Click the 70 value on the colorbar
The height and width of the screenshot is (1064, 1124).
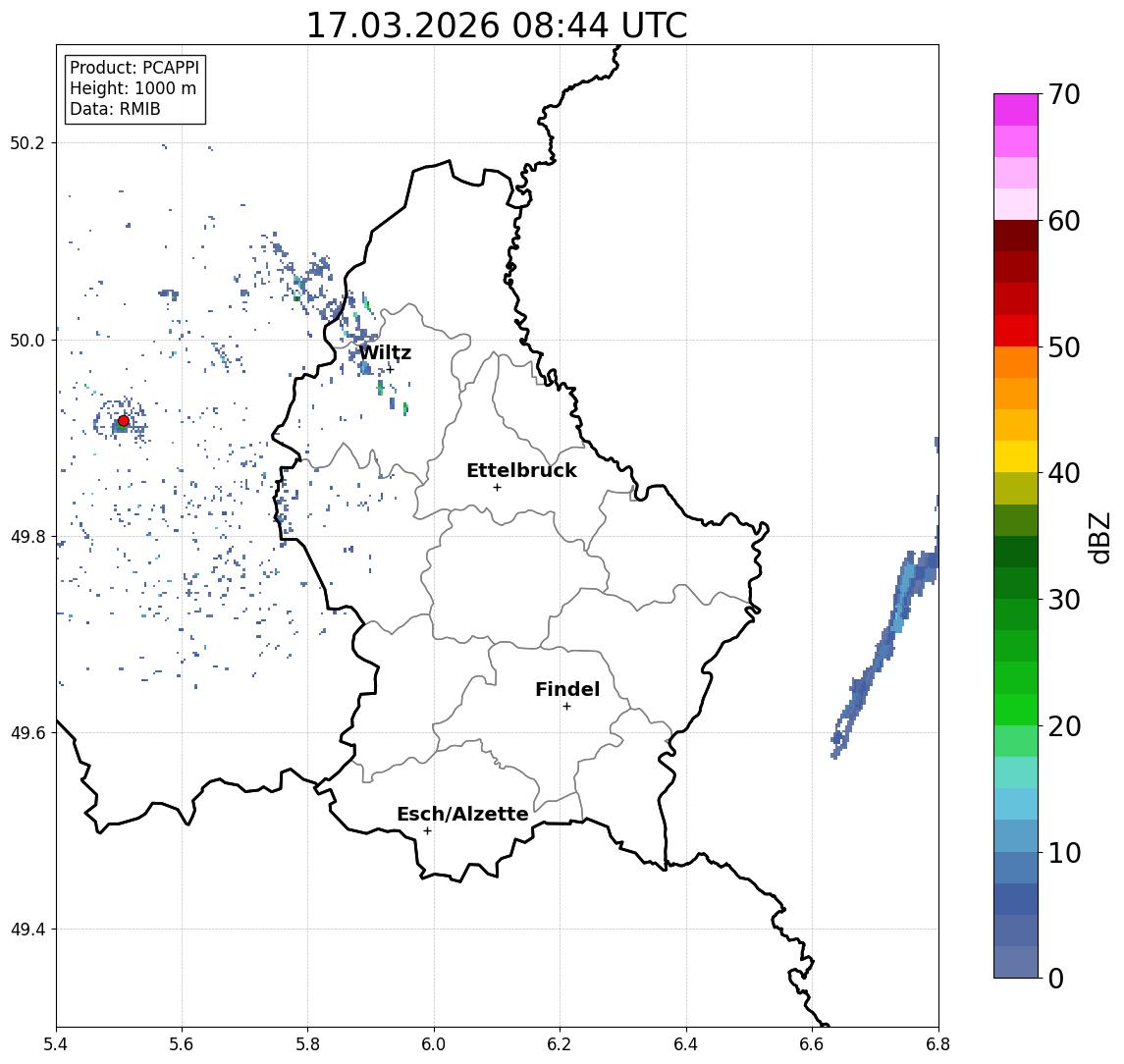click(1064, 94)
